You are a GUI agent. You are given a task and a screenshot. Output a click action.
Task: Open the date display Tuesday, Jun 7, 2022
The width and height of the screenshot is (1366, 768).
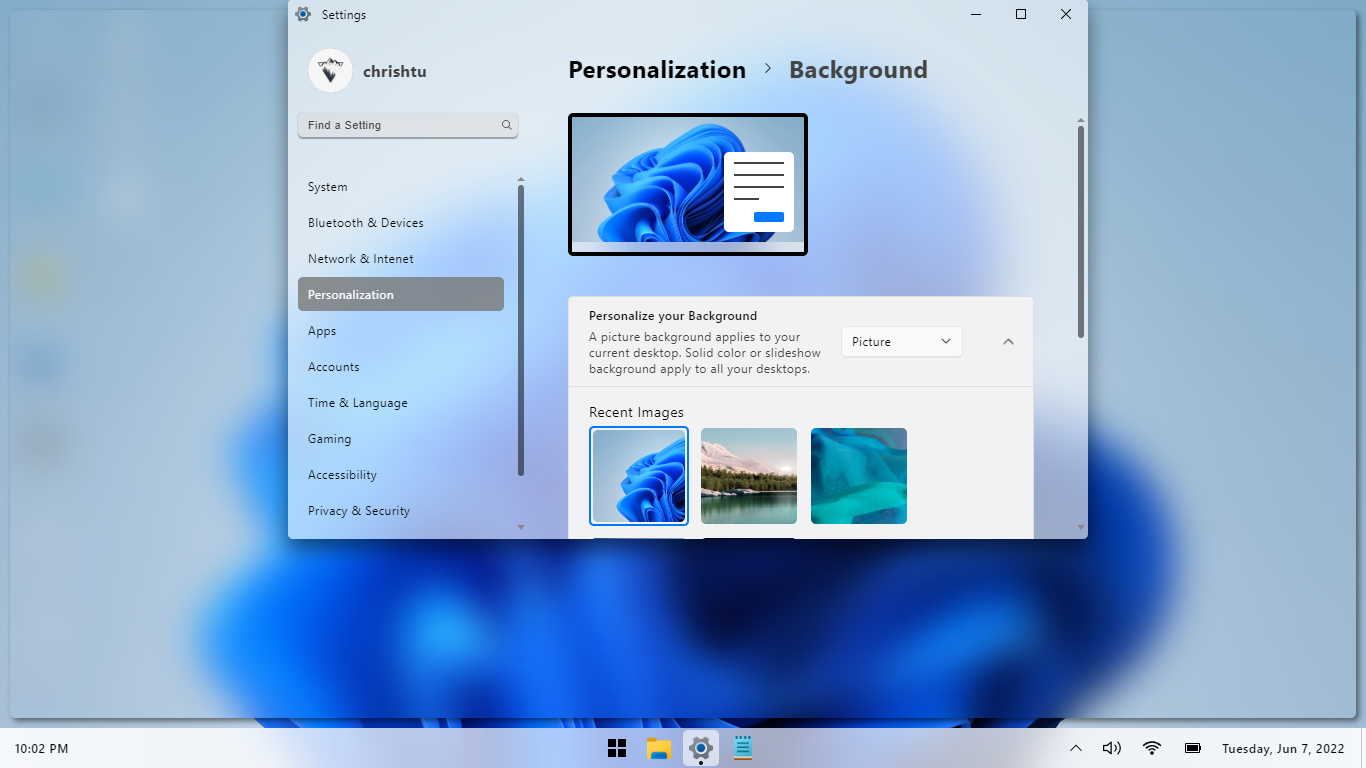point(1283,748)
